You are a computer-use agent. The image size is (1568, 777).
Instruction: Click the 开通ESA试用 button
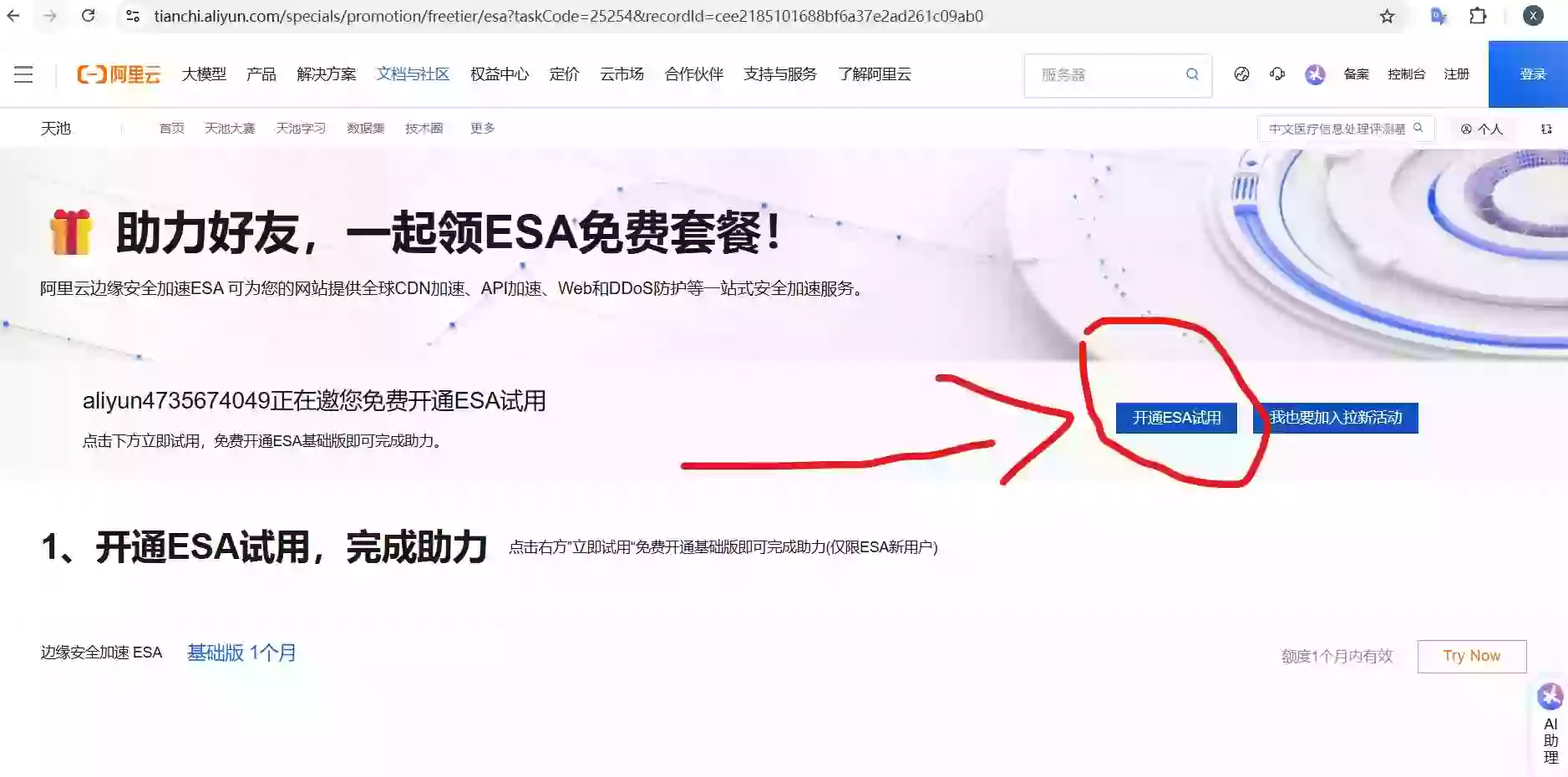coord(1175,418)
